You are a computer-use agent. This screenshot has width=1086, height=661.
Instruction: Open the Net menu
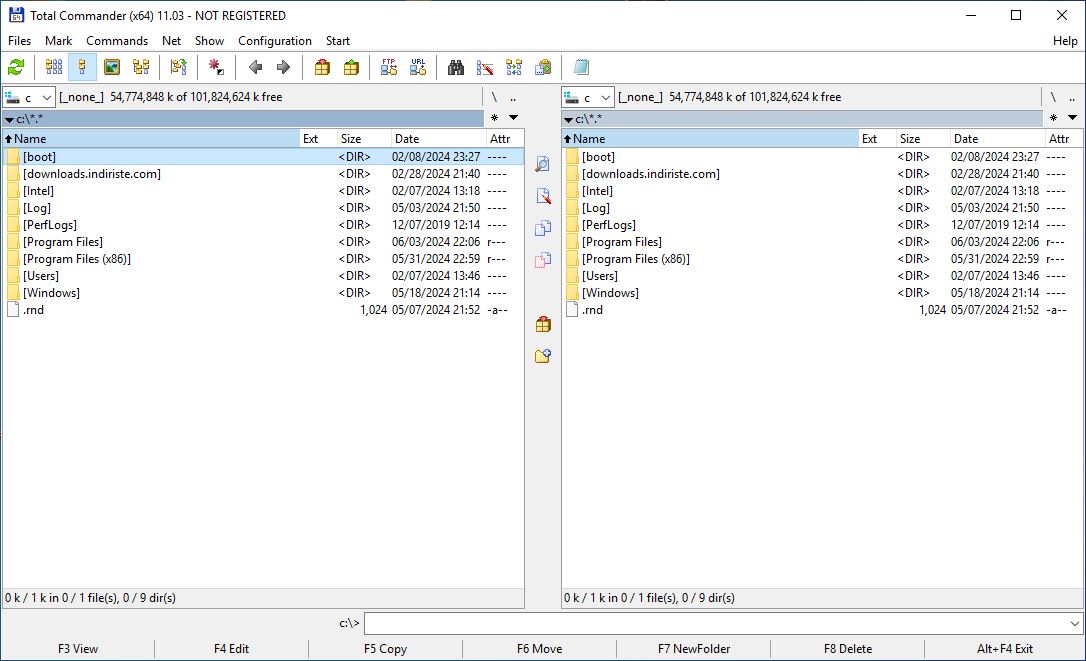171,41
